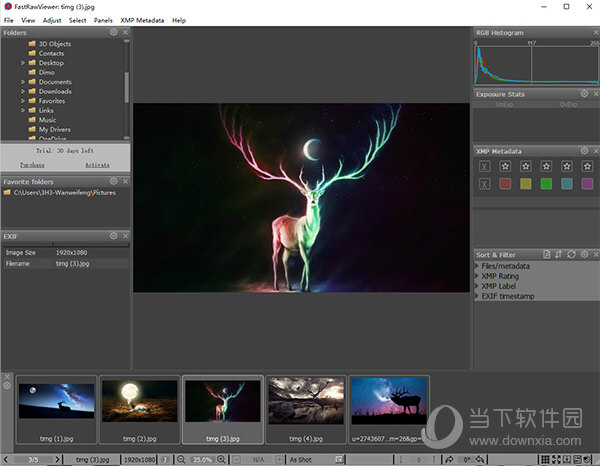
Task: Apply the green XMP label
Action: pos(546,184)
